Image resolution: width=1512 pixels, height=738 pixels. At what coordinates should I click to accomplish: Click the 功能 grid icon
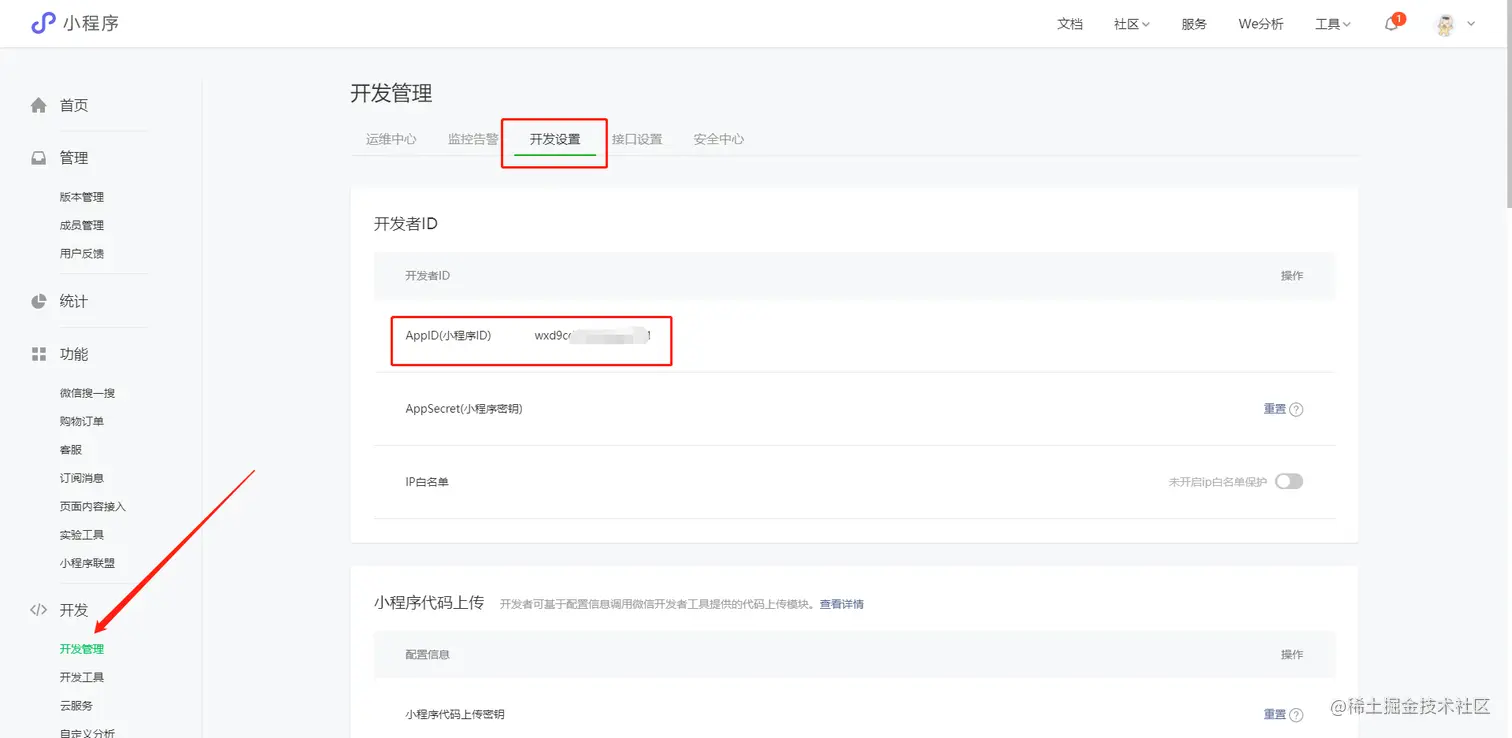pyautogui.click(x=39, y=354)
